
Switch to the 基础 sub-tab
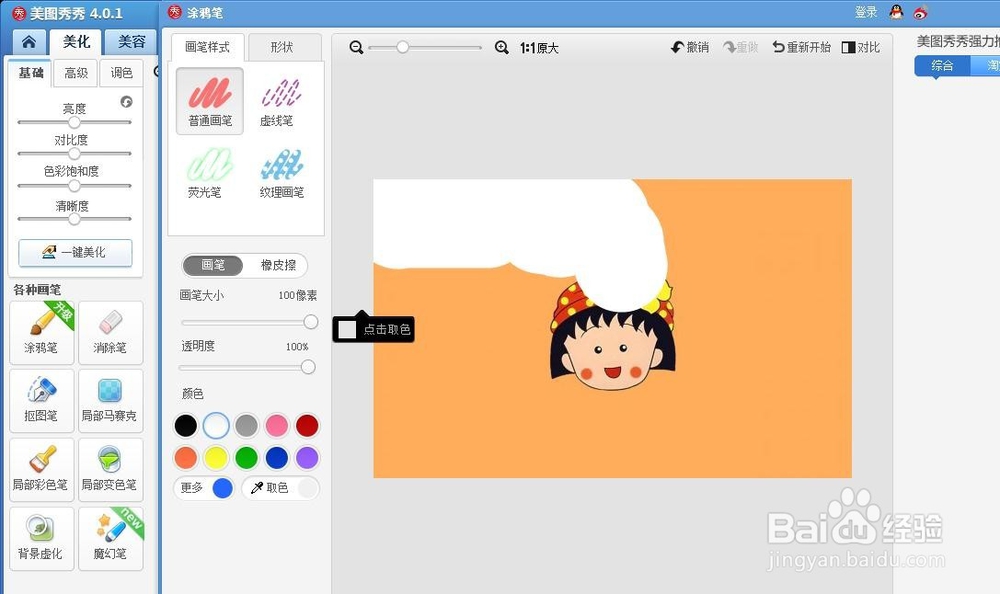click(x=31, y=73)
